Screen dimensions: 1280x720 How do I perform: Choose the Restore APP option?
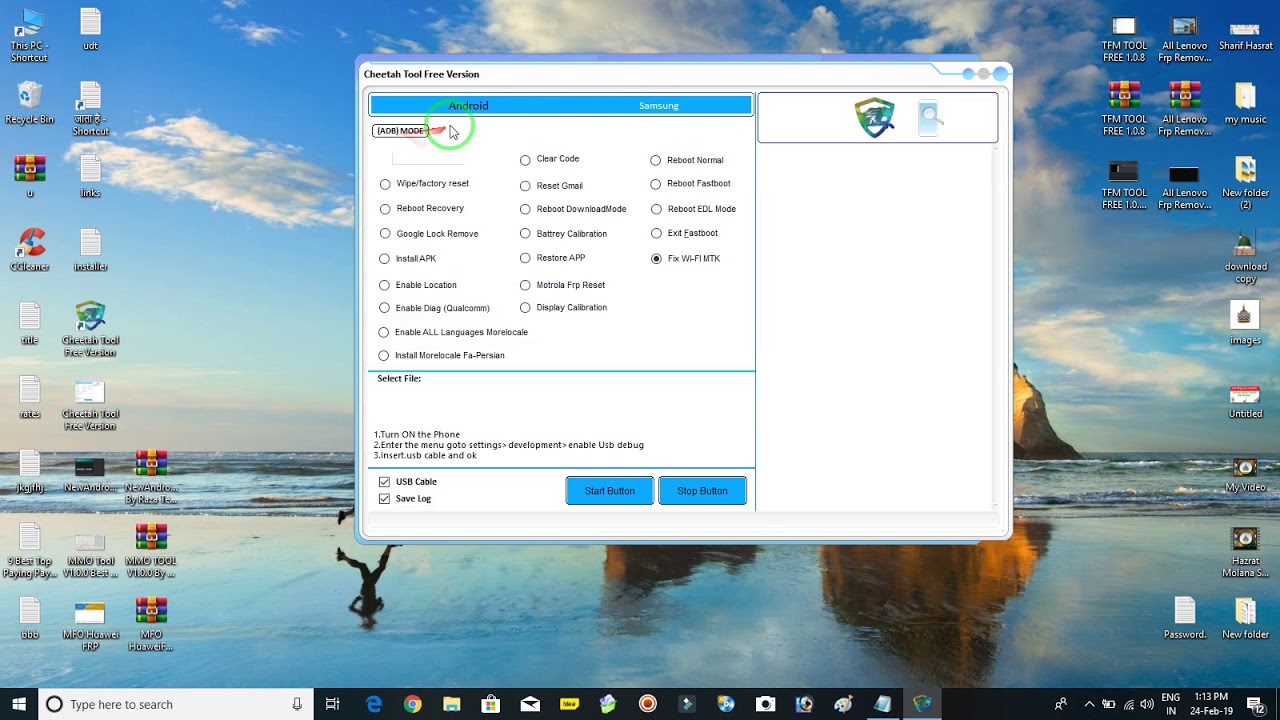525,258
